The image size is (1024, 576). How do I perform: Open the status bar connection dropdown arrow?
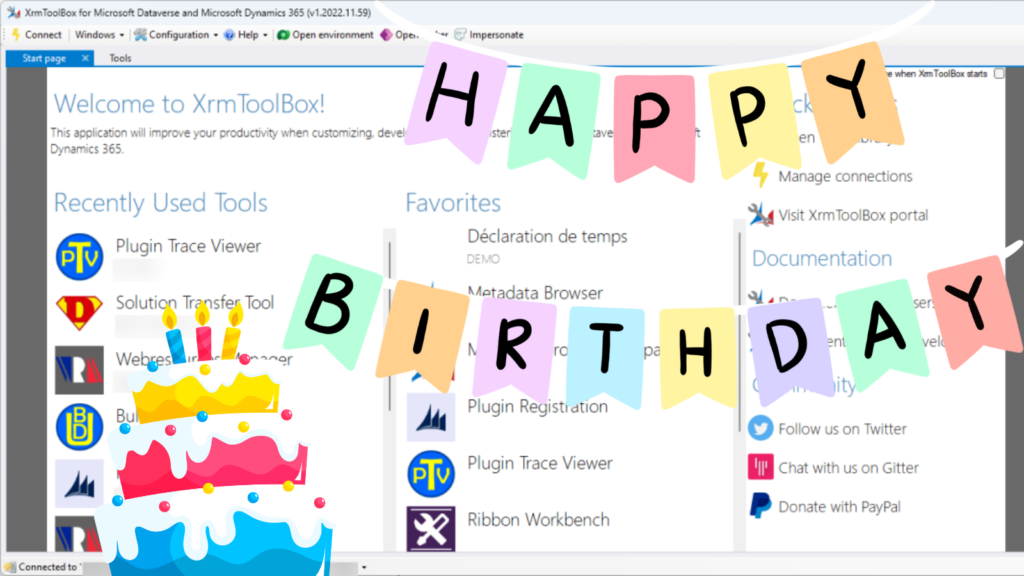click(x=364, y=568)
